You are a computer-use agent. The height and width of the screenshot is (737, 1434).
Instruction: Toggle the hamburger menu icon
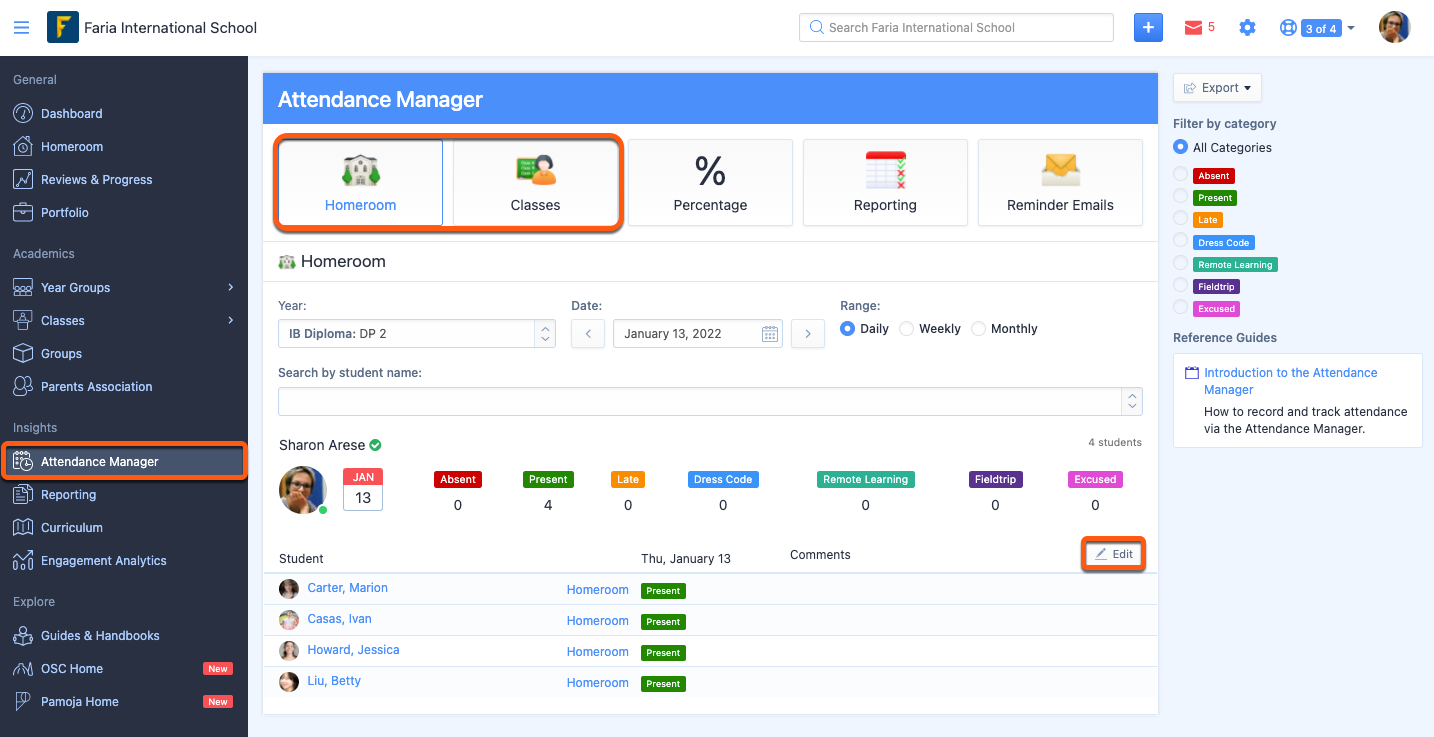coord(21,28)
